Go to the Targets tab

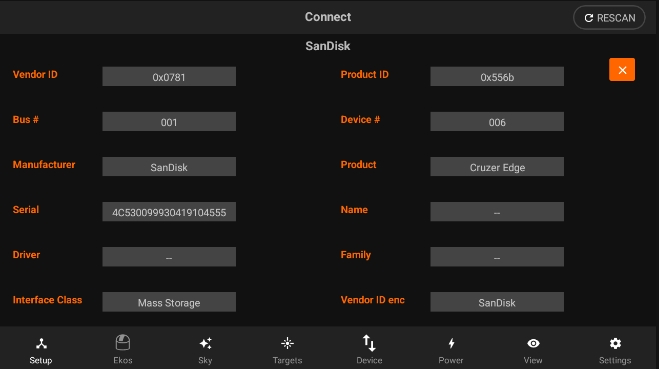[287, 349]
